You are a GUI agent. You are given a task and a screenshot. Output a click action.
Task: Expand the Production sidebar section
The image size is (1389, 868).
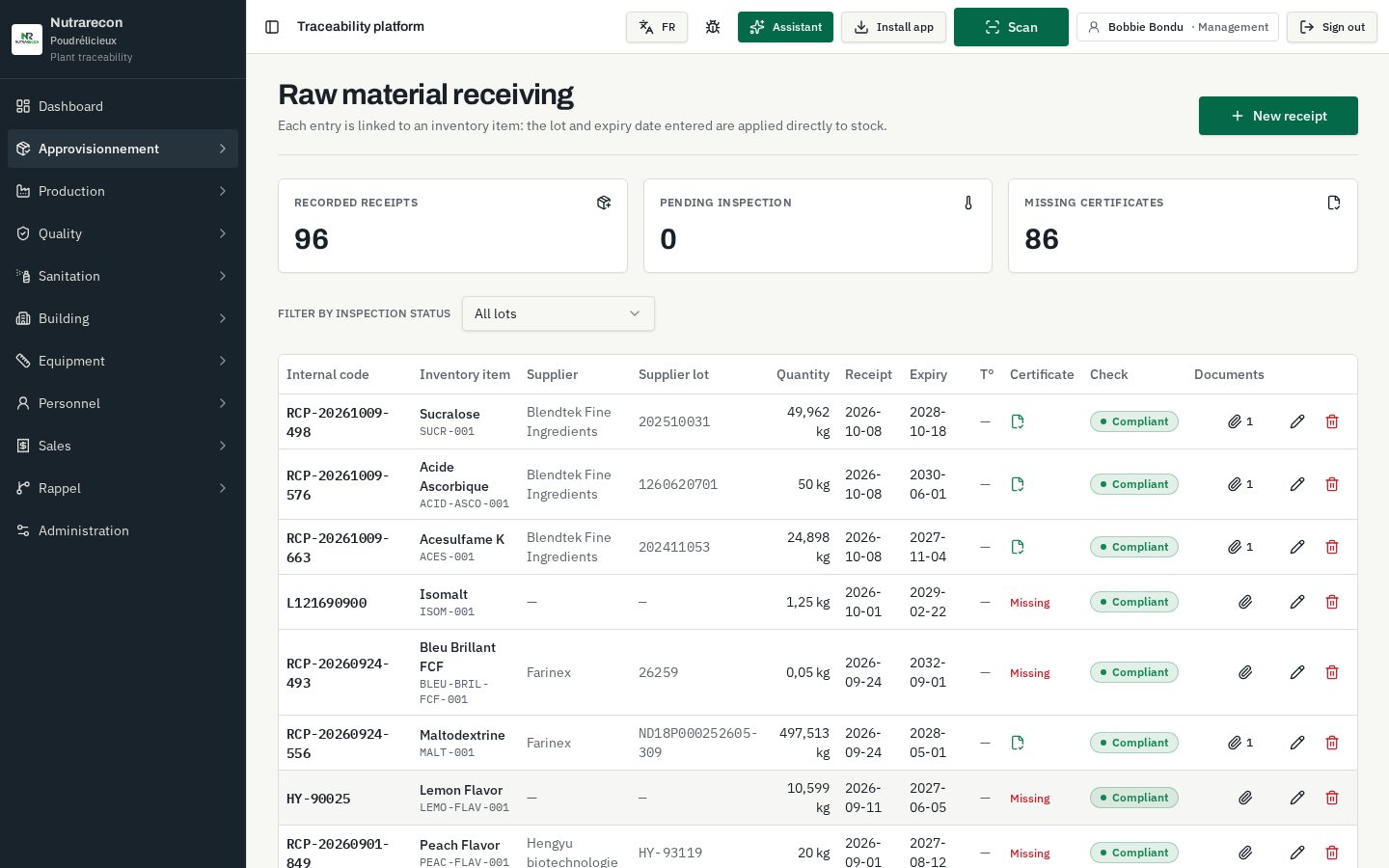point(123,191)
